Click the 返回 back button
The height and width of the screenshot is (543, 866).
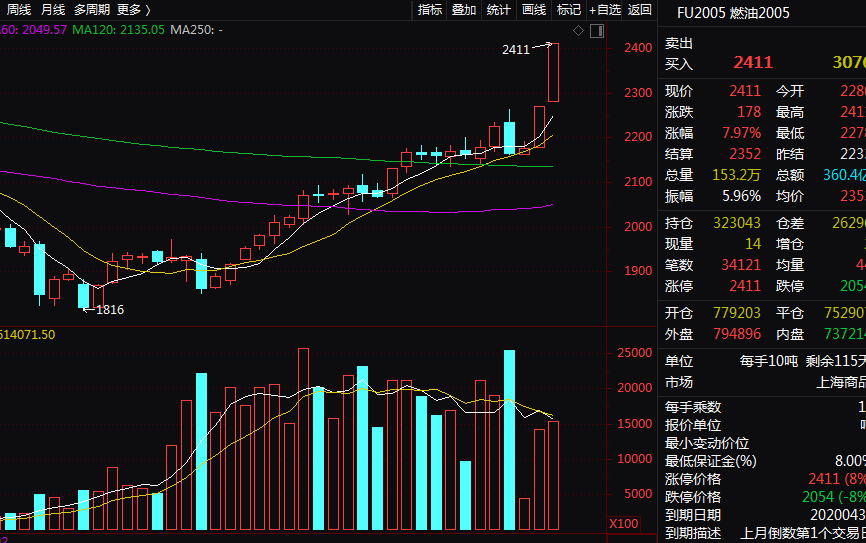click(640, 10)
